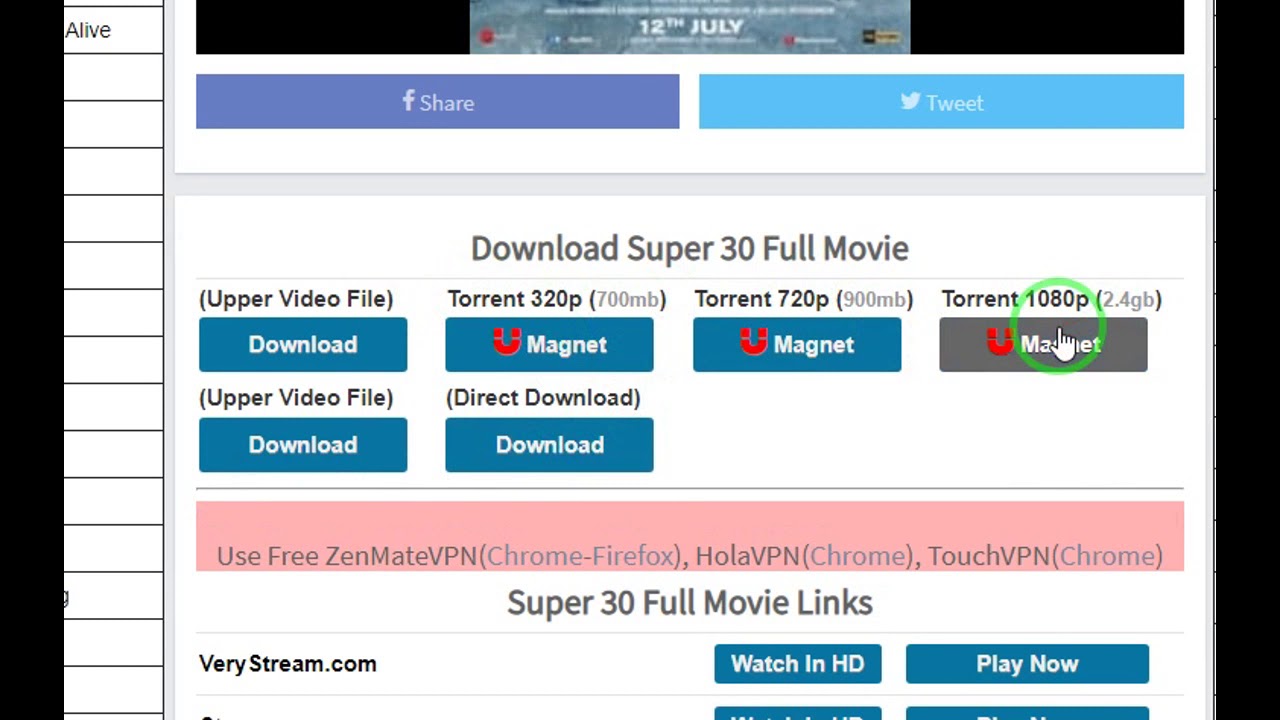Click the (Direct Download) label
Viewport: 1280px width, 720px height.
[543, 398]
